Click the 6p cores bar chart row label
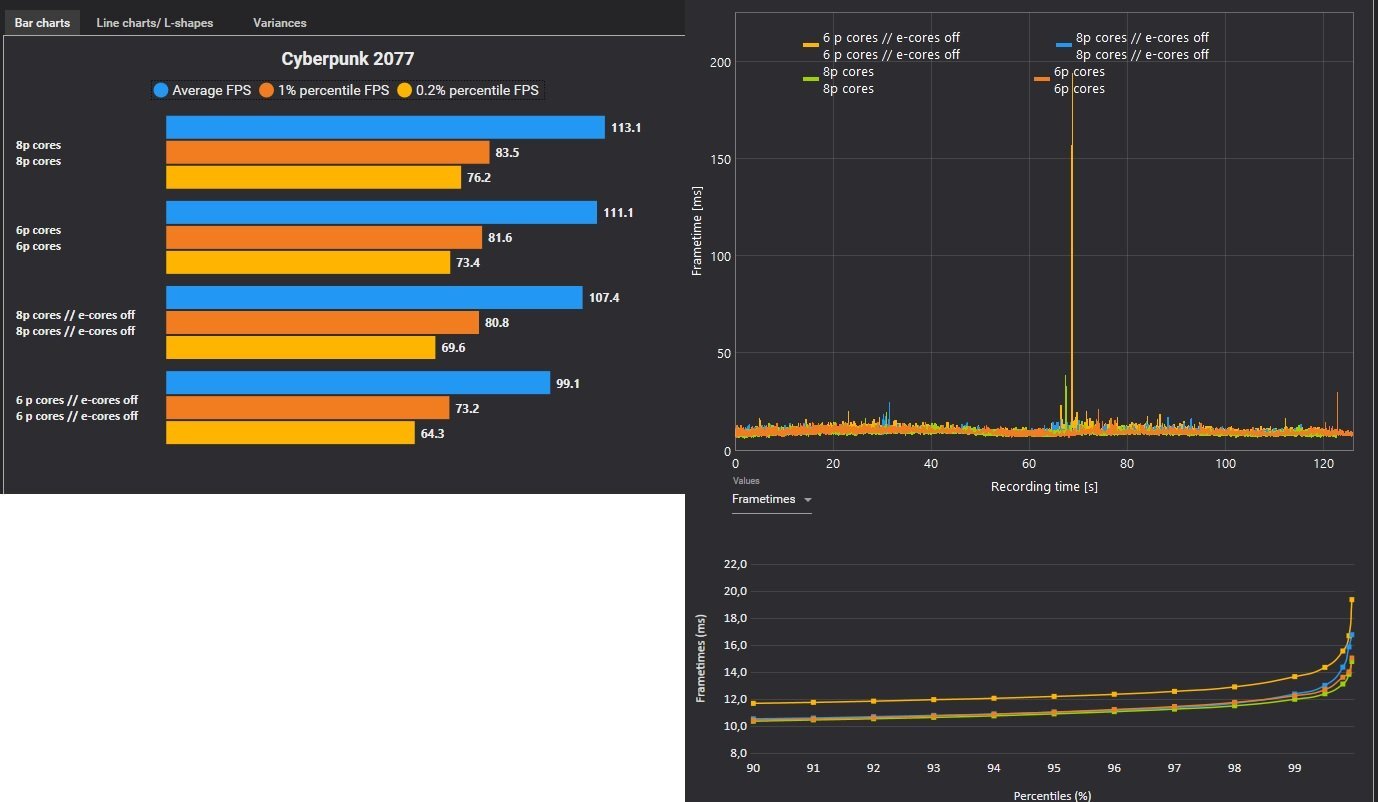This screenshot has height=802, width=1378. tap(38, 238)
